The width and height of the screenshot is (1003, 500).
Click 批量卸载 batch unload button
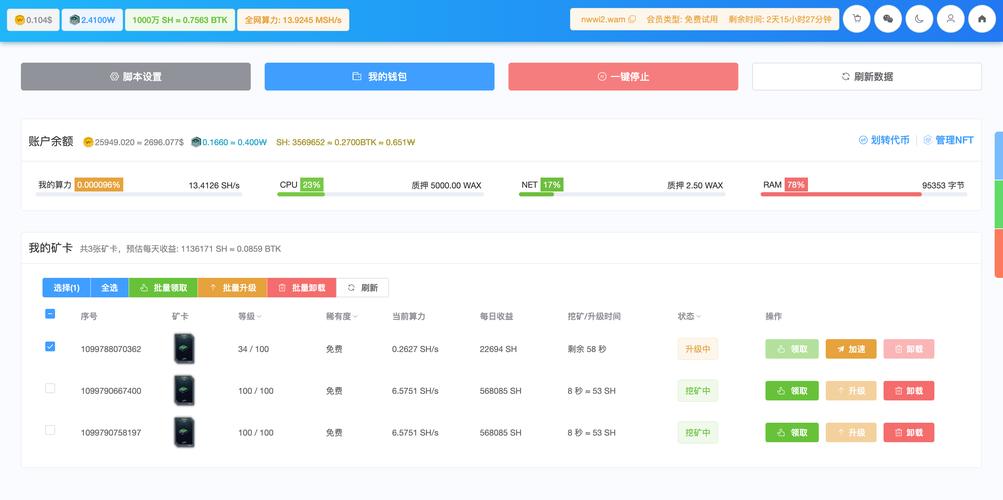click(x=301, y=288)
